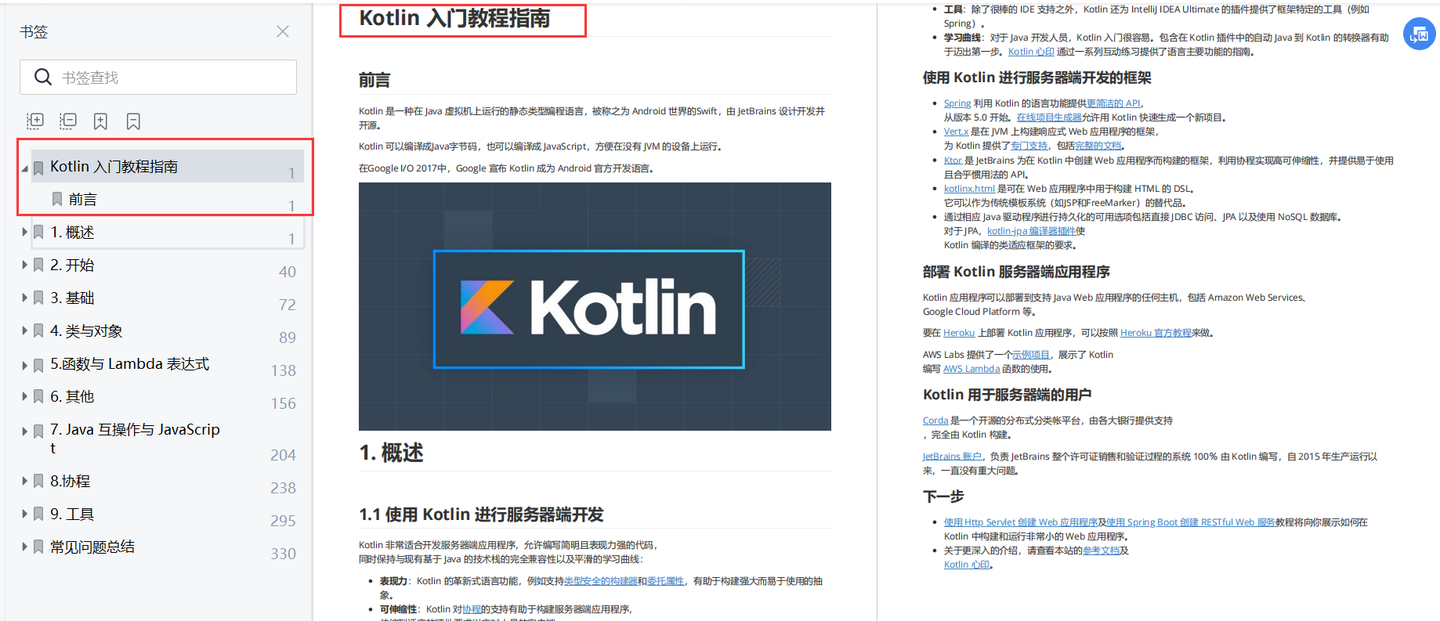
Task: Collapse the Kotlin 入门教程指南 node
Action: coord(23,167)
